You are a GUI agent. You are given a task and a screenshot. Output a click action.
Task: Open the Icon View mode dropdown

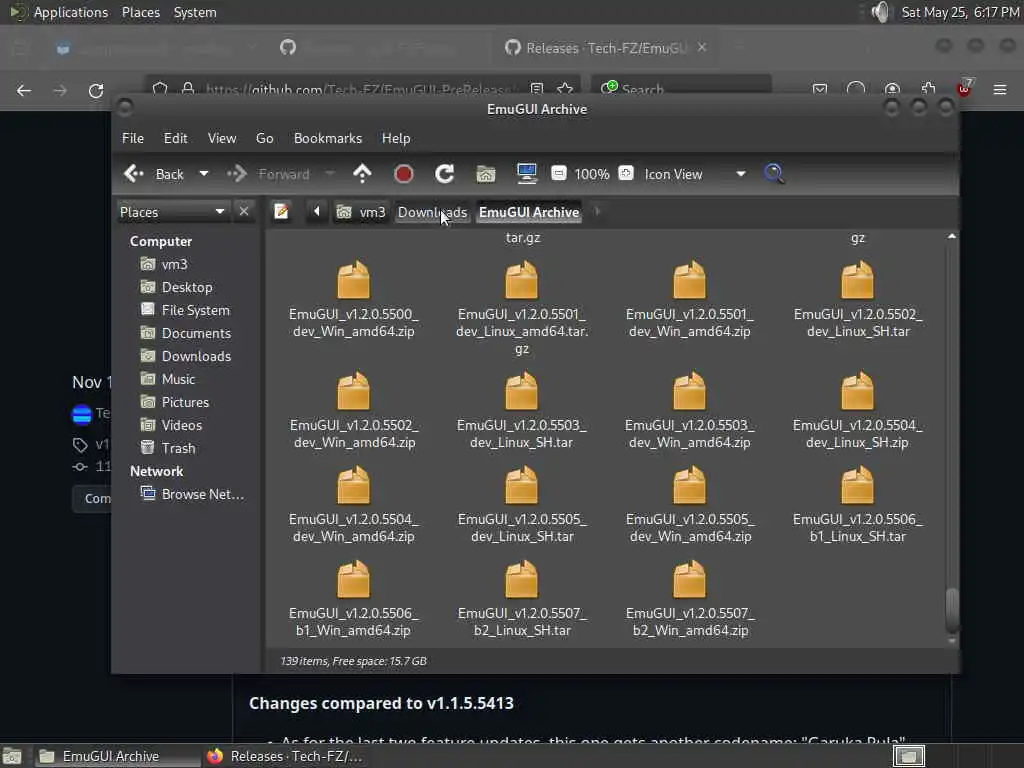pyautogui.click(x=695, y=174)
